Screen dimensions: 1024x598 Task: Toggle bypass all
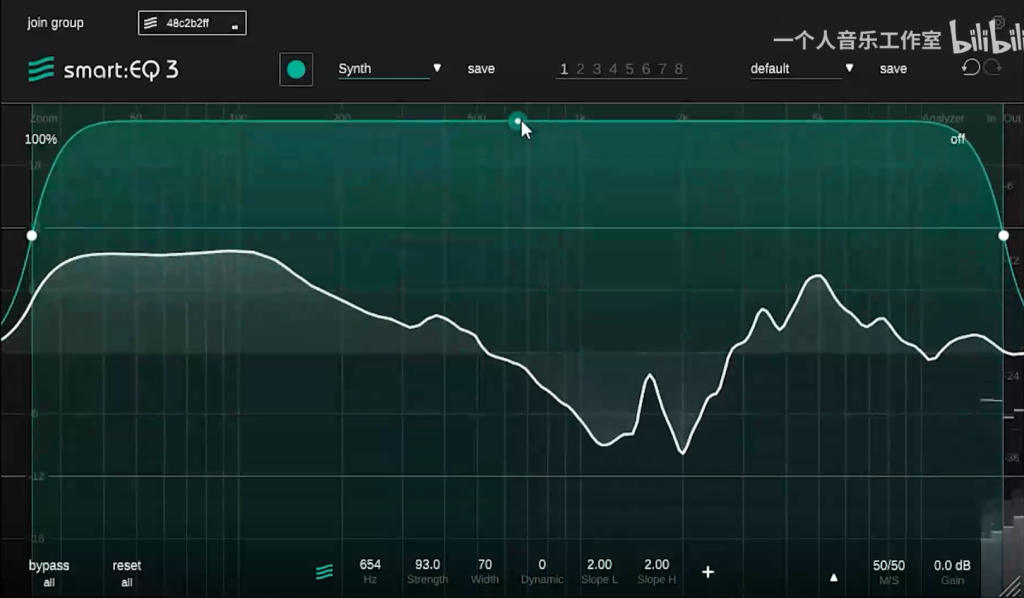(49, 573)
